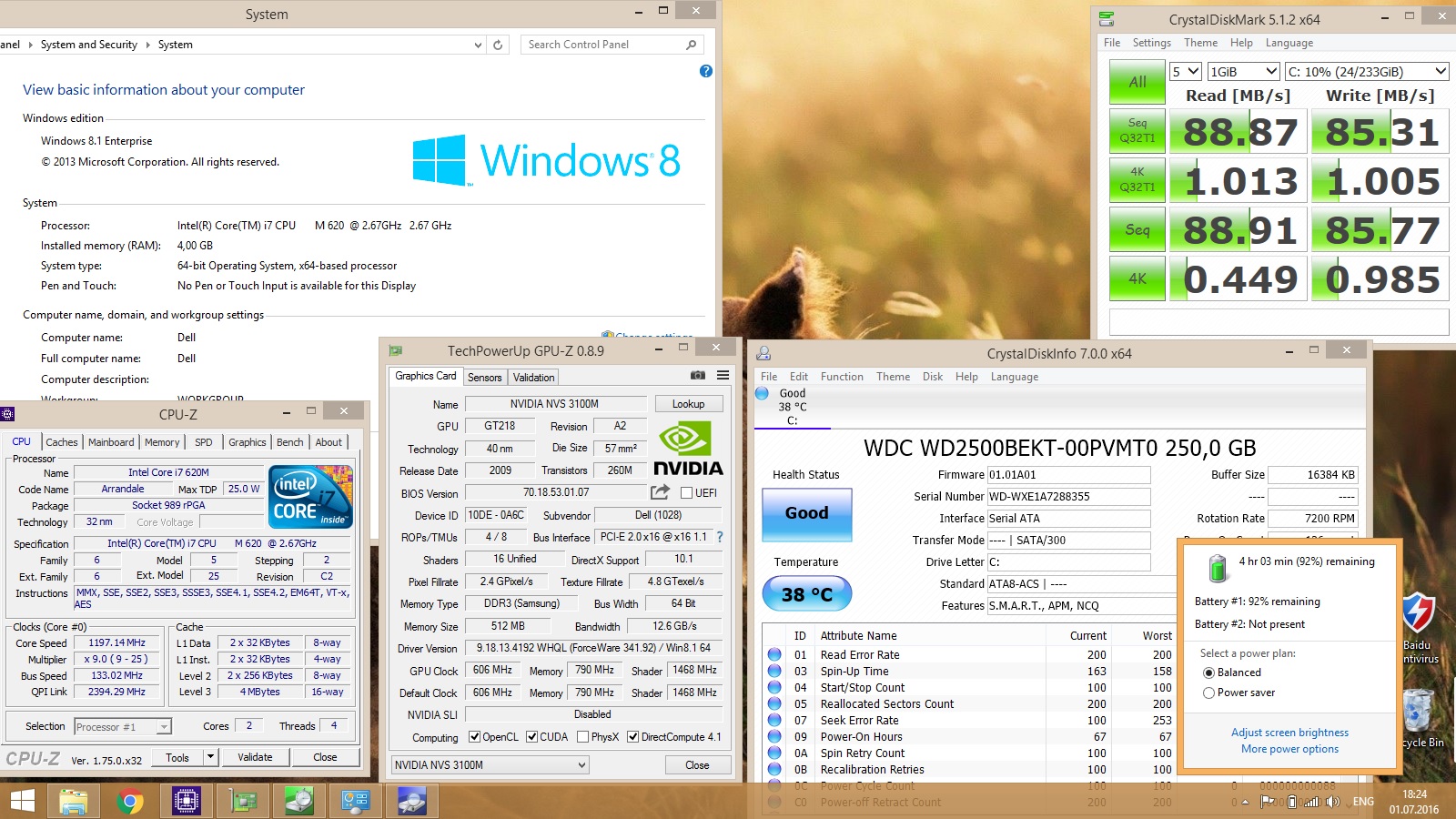Open the Adjust screen brightness link

[1289, 733]
